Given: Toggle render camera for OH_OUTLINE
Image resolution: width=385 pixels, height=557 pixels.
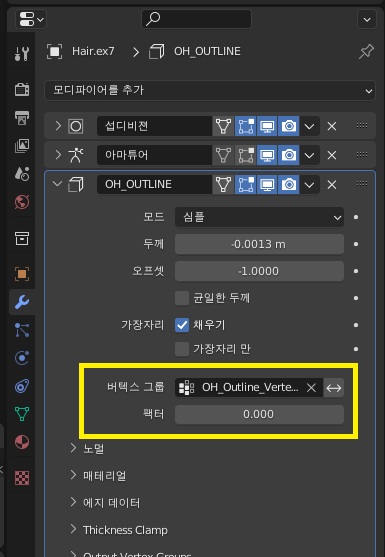Looking at the screenshot, I should click(x=289, y=184).
